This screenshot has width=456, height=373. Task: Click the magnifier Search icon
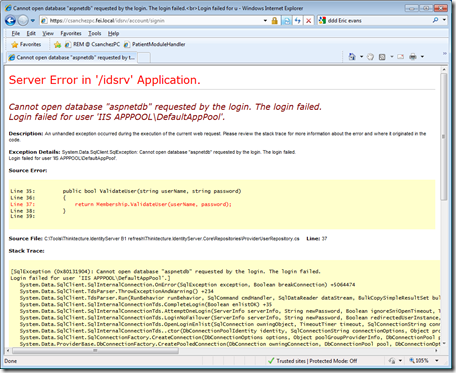[435, 20]
